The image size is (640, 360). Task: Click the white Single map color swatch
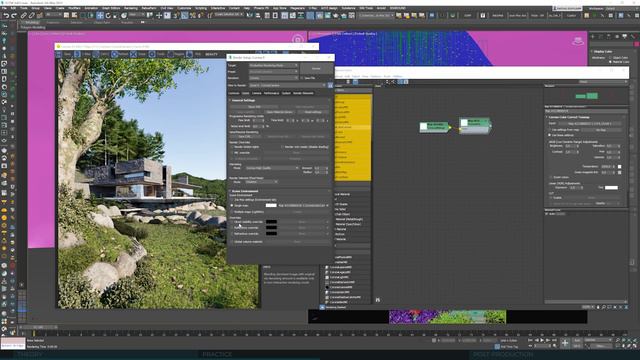271,205
